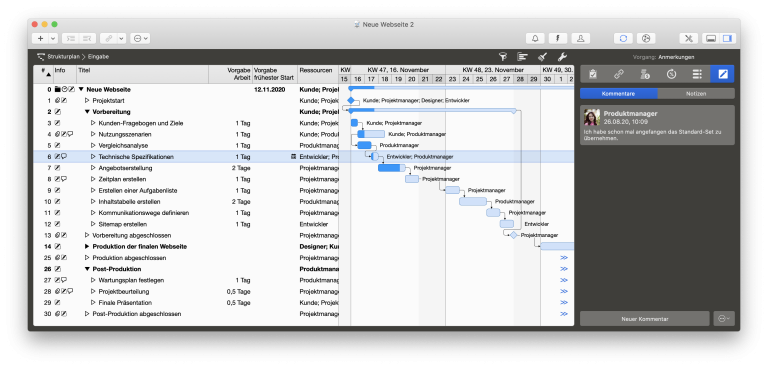Open the wrench view settings

[x=562, y=57]
